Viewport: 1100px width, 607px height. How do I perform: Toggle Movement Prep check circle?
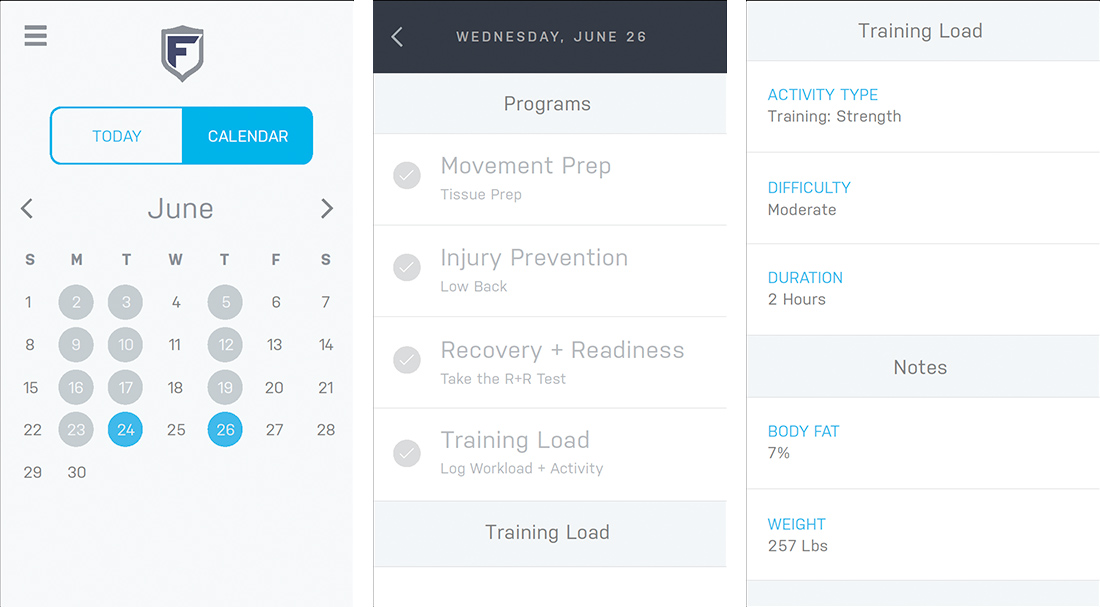406,177
